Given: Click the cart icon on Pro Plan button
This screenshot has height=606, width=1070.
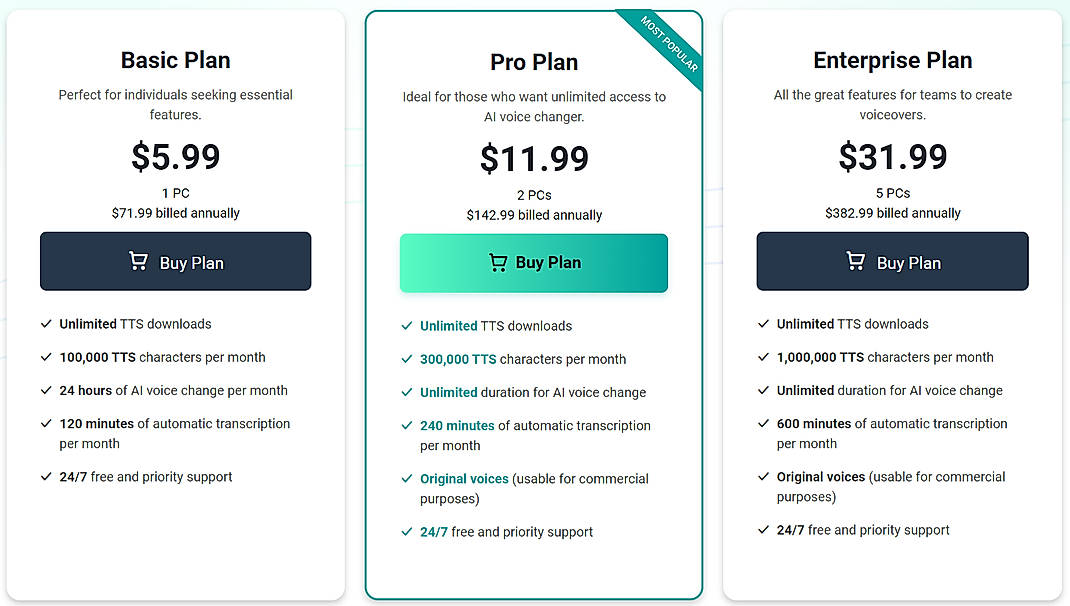Looking at the screenshot, I should coord(497,262).
